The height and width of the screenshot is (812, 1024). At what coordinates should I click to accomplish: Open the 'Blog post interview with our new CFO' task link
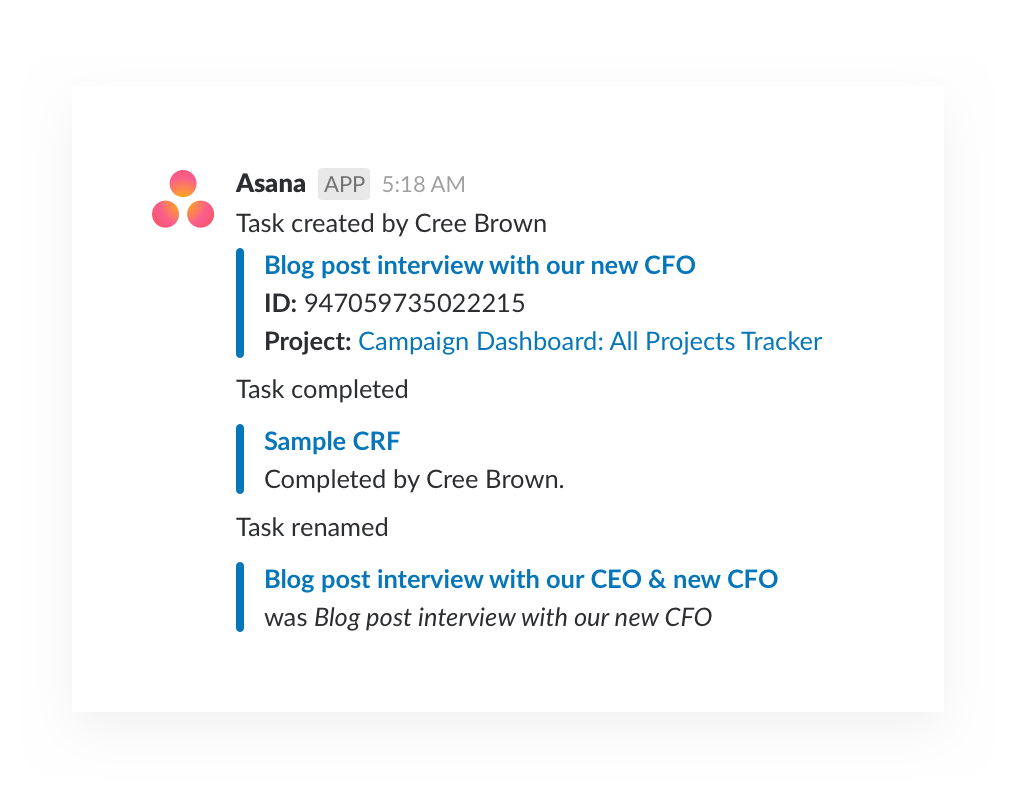pyautogui.click(x=480, y=265)
